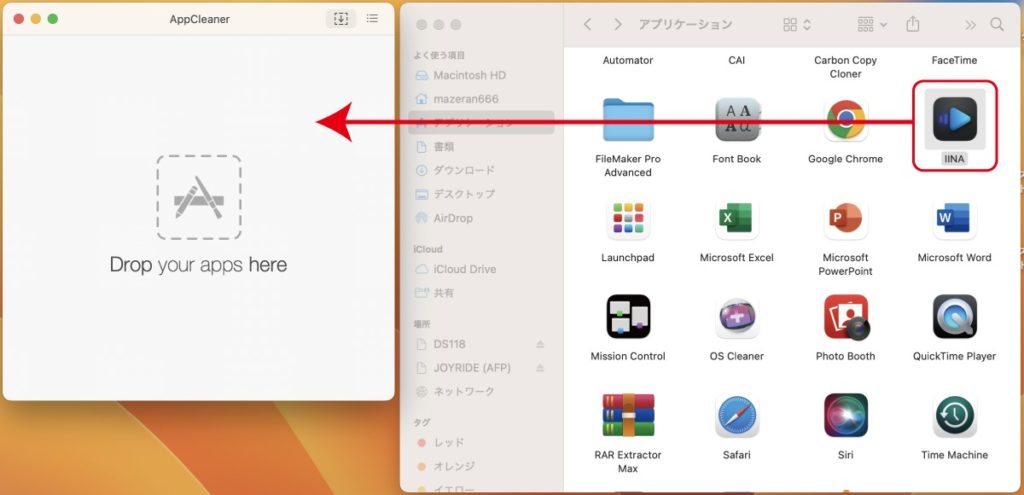This screenshot has height=495, width=1024.
Task: Show more Finder toolbar items
Action: click(970, 25)
